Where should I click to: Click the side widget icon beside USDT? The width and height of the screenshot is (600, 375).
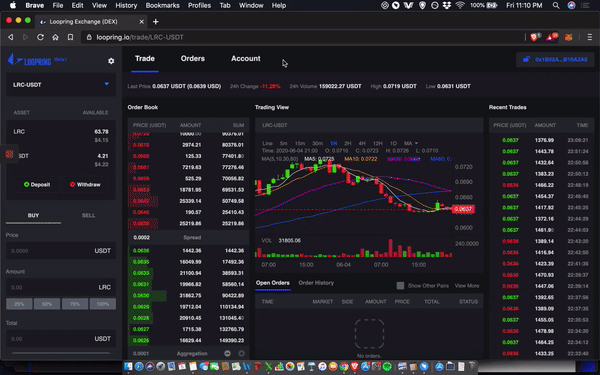(10, 154)
